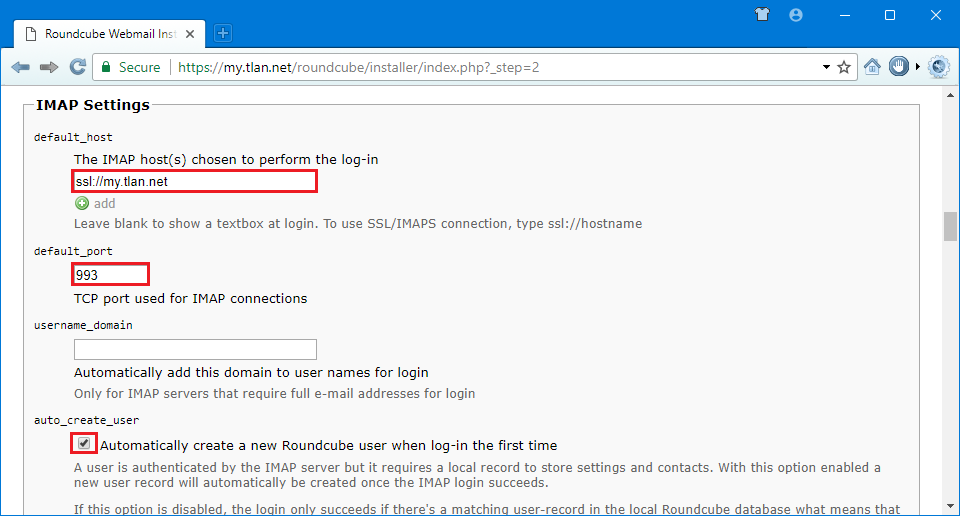The image size is (960, 516).
Task: Click 'Automatically add this domain' description
Action: pos(251,373)
